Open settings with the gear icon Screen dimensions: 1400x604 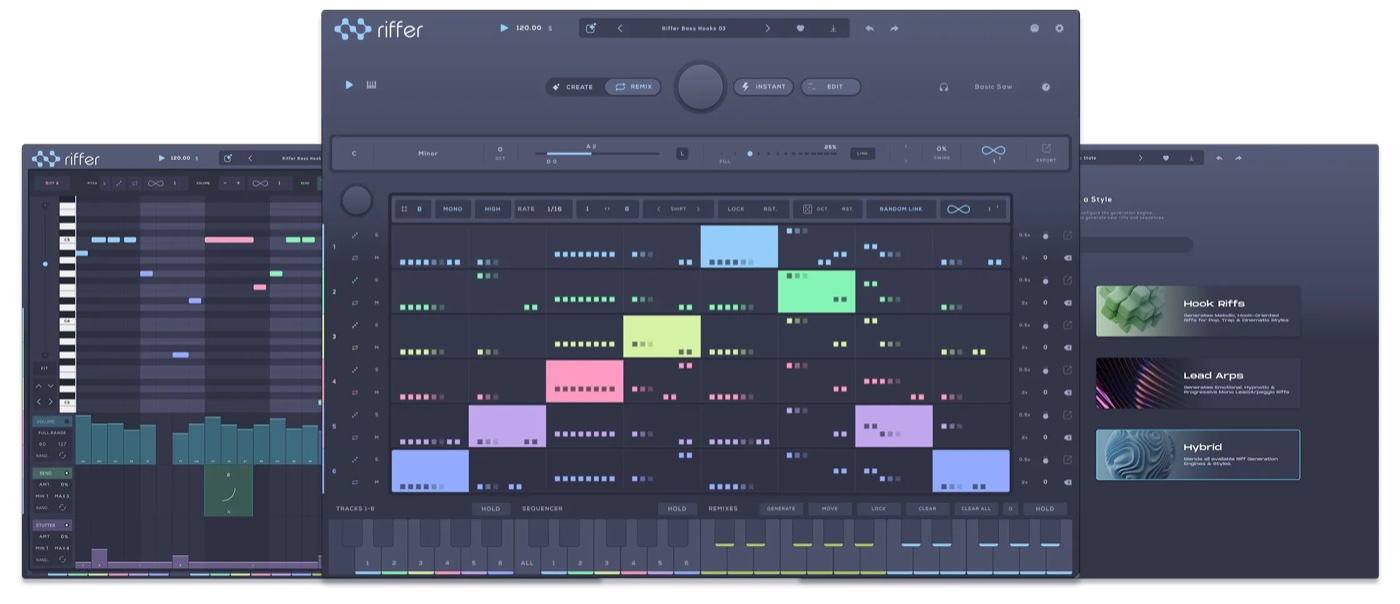click(x=1060, y=28)
